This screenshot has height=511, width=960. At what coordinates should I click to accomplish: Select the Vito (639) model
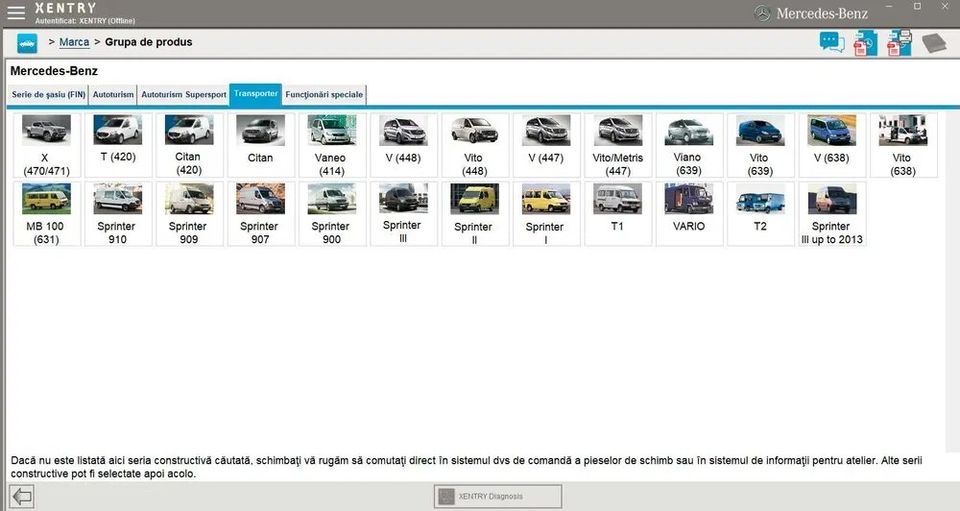coord(760,145)
